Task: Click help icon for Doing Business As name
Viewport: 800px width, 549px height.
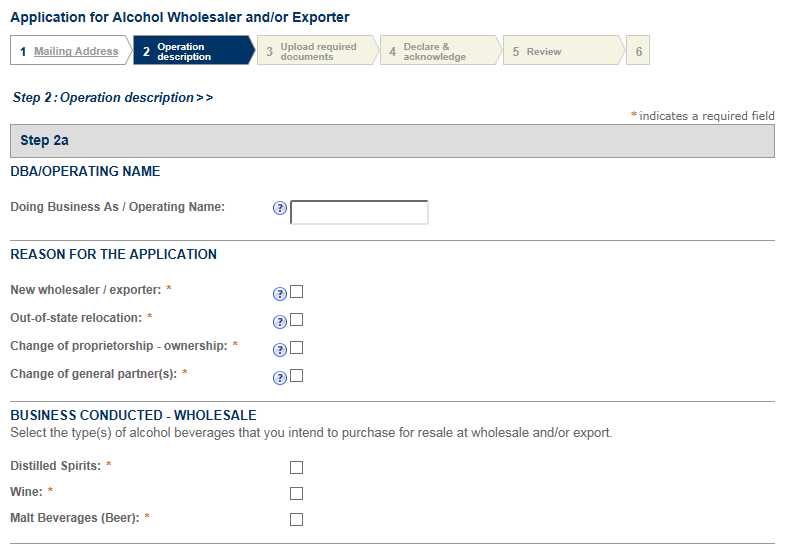Action: [280, 209]
